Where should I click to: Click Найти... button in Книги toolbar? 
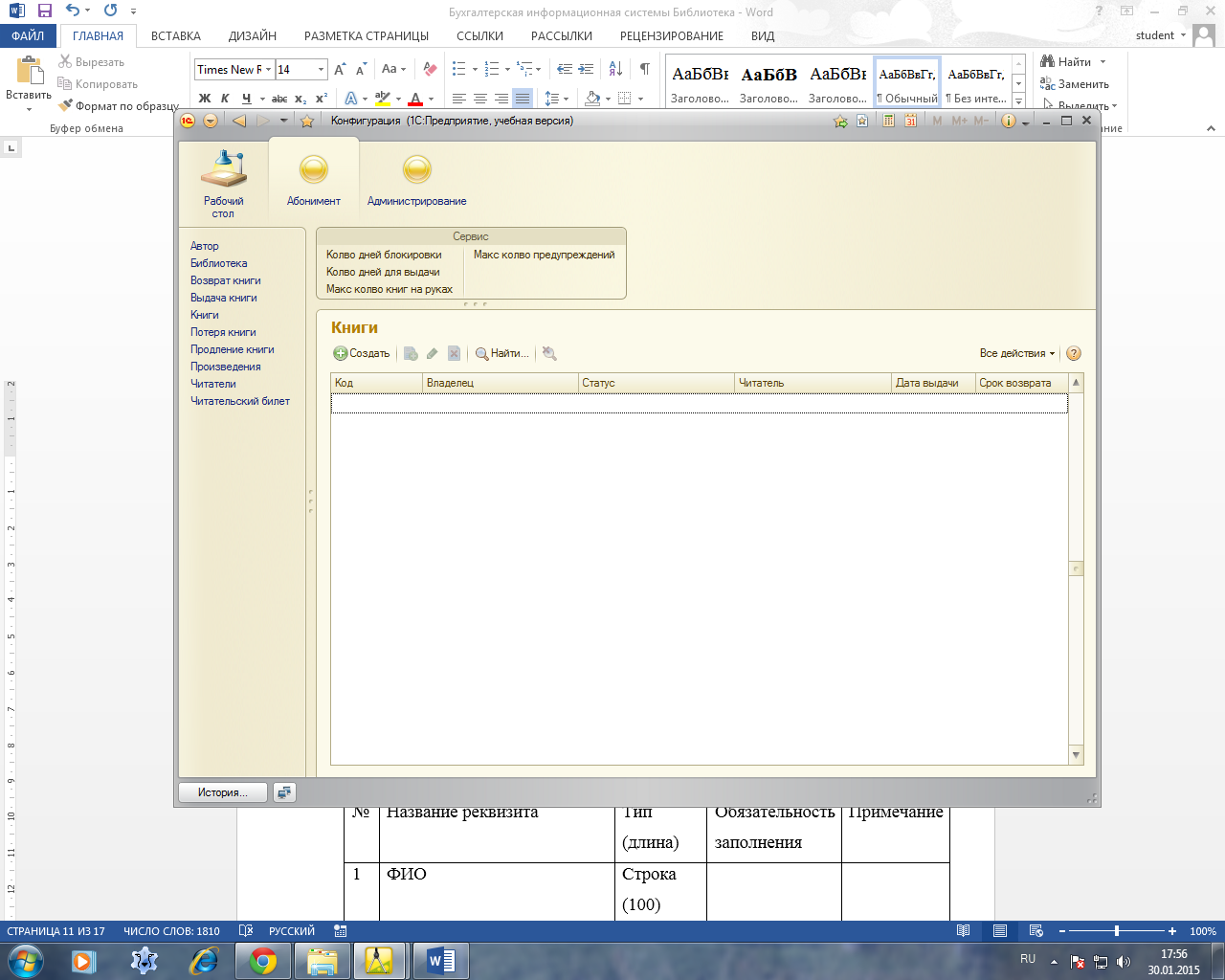pos(502,353)
